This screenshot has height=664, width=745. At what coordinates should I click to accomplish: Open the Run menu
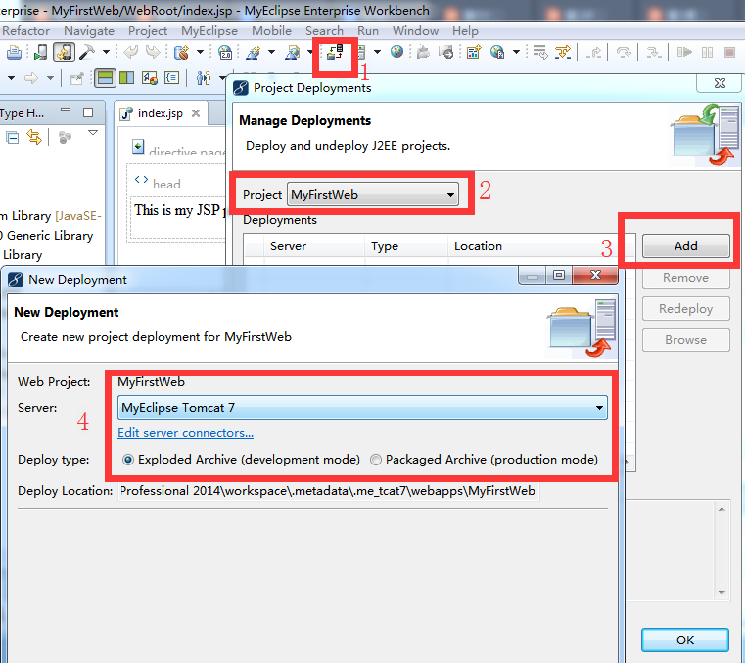click(x=368, y=31)
